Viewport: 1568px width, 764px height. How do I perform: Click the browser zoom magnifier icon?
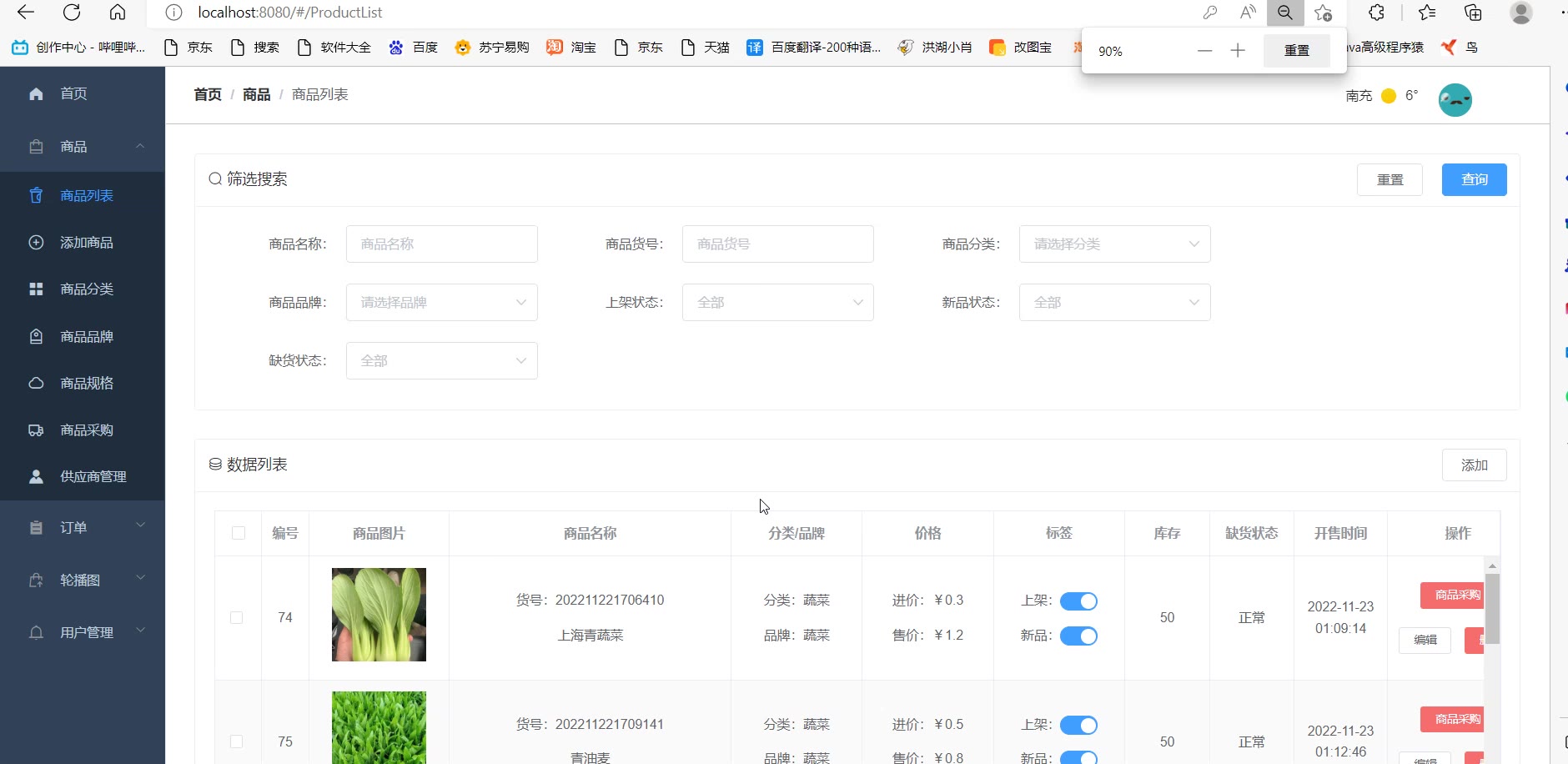[x=1285, y=13]
